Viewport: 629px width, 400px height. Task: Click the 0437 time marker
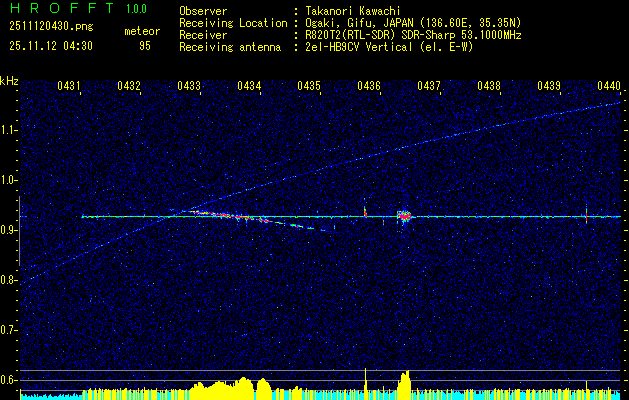pyautogui.click(x=429, y=85)
